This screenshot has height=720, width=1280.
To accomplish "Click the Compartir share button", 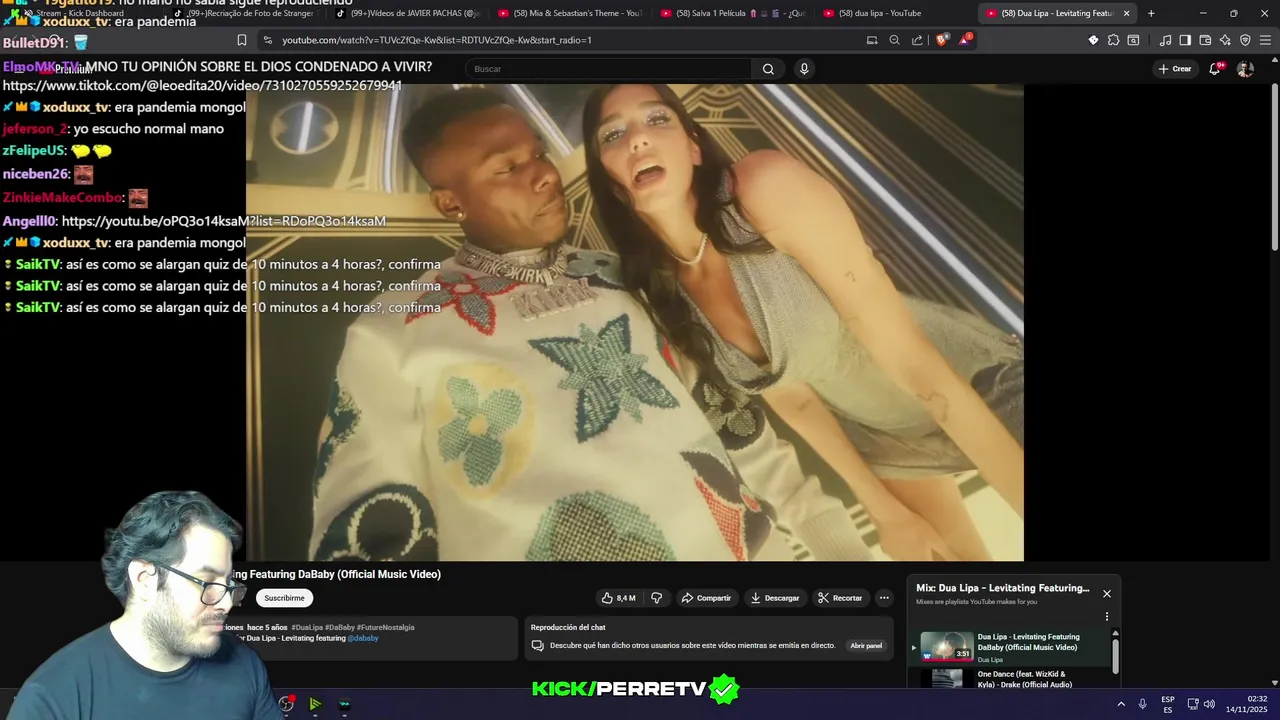I will click(706, 598).
